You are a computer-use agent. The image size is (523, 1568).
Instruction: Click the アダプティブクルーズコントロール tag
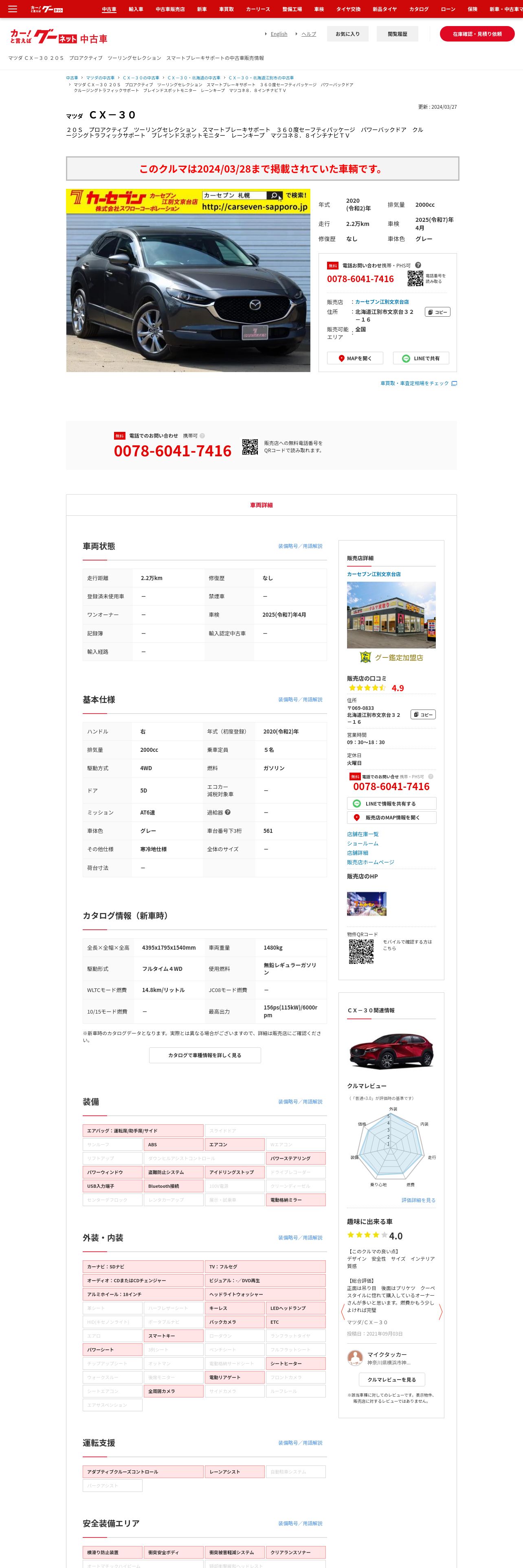coord(143,1471)
